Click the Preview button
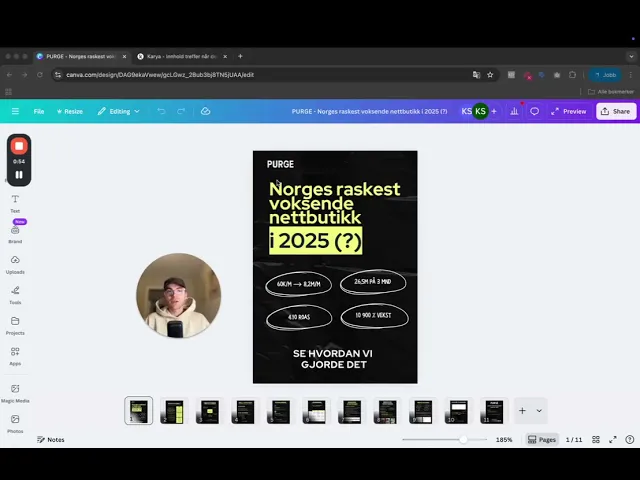640x480 pixels. point(569,111)
